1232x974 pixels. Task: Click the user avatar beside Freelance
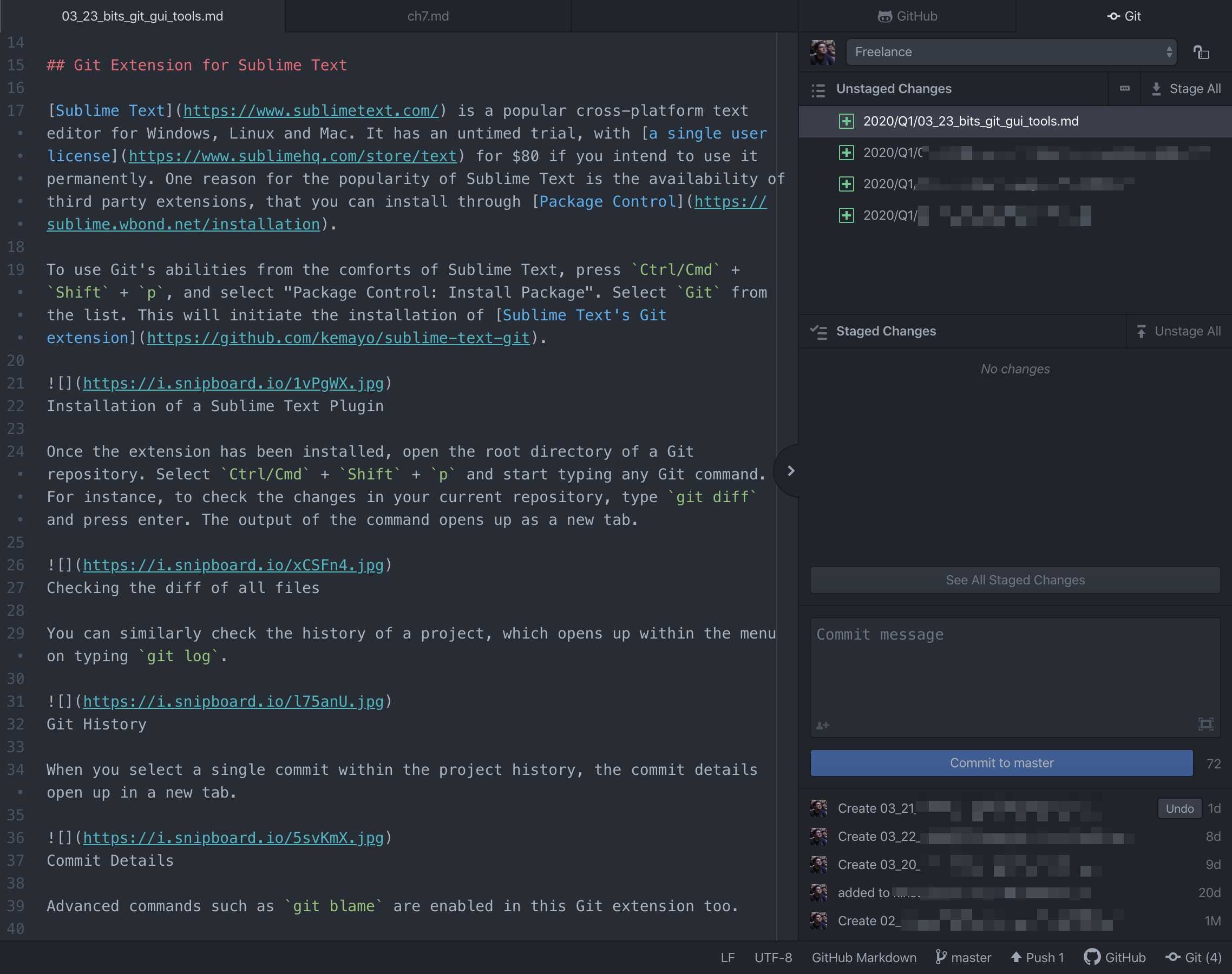[822, 52]
